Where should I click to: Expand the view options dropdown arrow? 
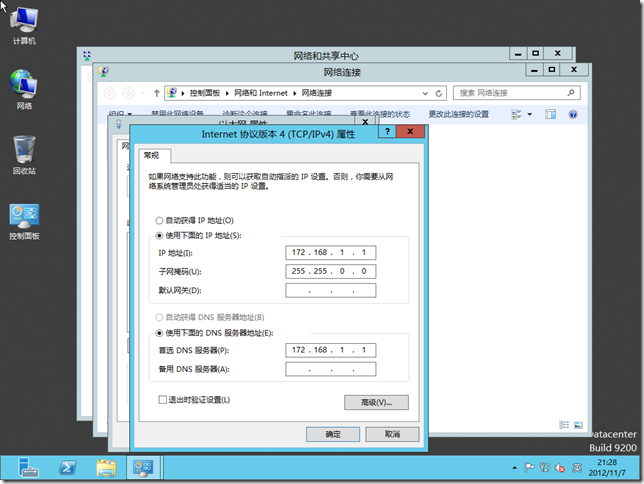529,114
